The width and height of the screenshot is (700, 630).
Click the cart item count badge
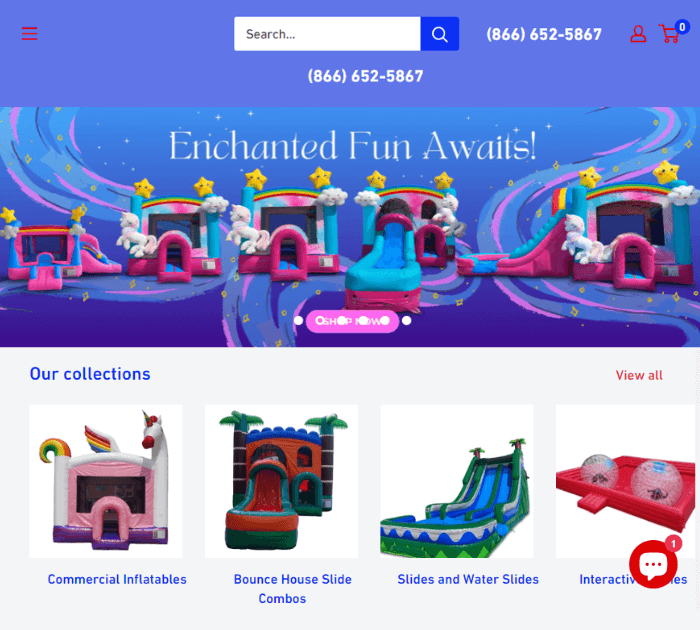point(682,27)
